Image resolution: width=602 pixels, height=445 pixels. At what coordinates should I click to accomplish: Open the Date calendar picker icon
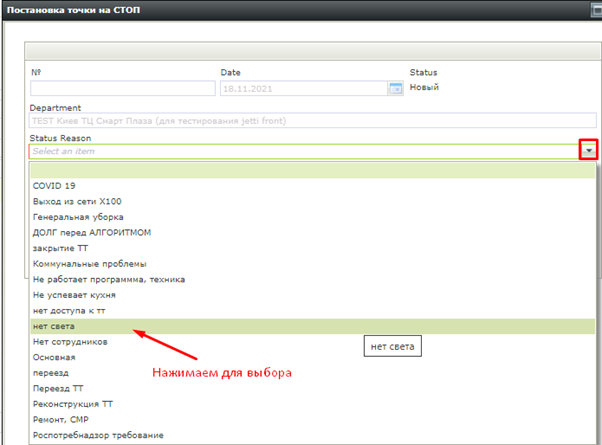(x=395, y=88)
